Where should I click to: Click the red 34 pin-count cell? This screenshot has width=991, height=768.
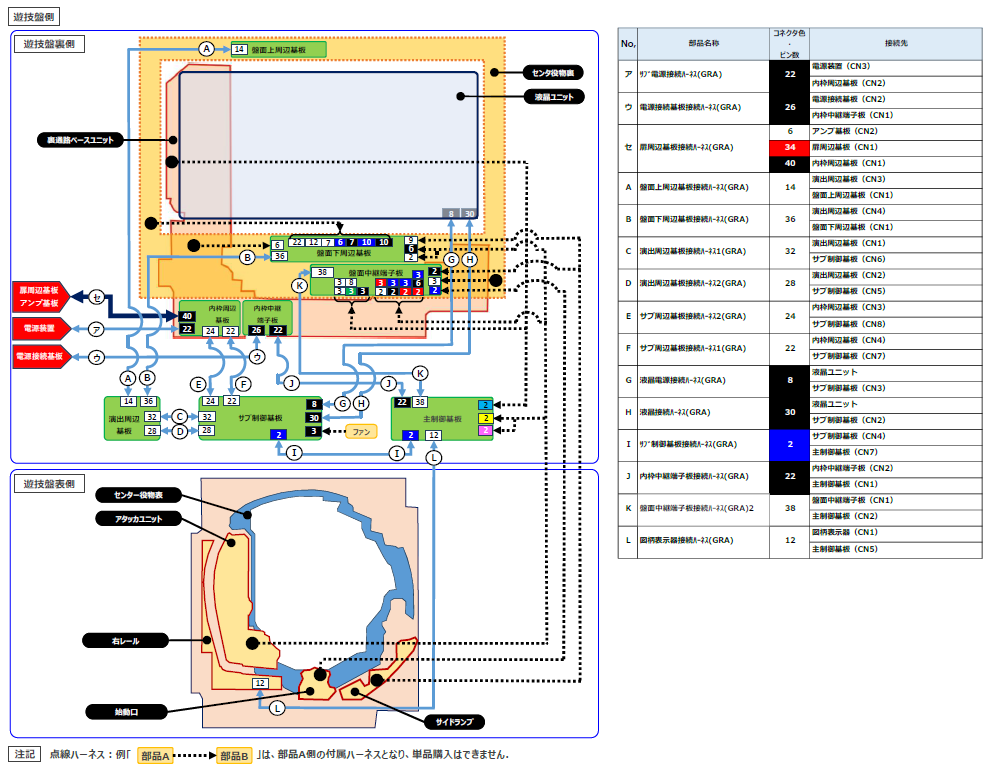coord(789,147)
